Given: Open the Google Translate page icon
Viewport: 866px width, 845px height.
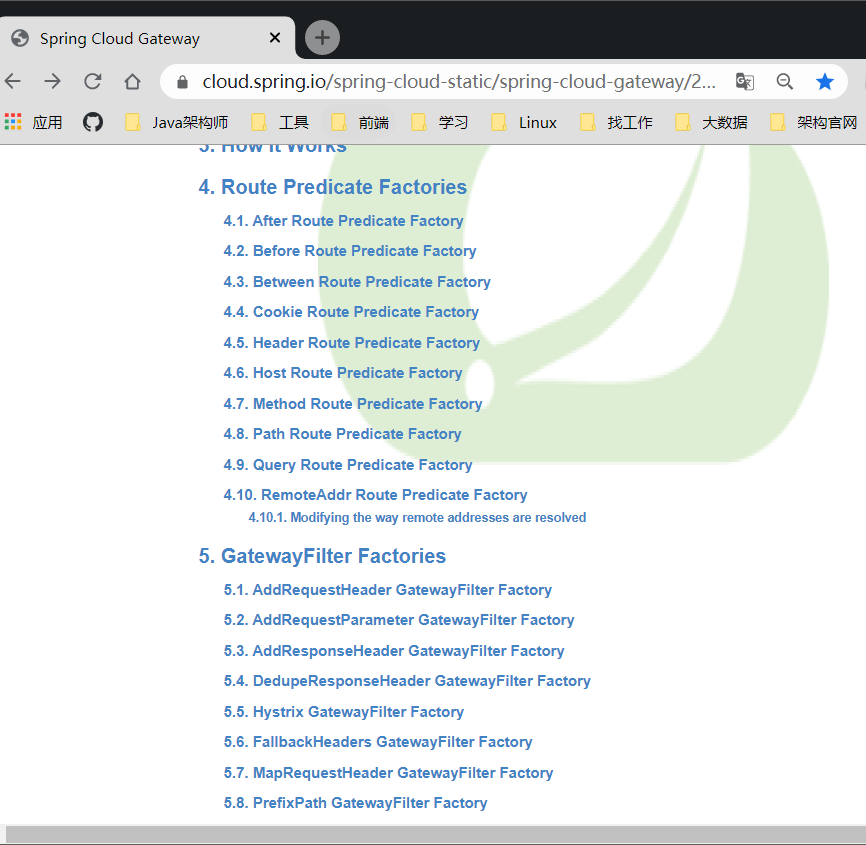Looking at the screenshot, I should pos(744,82).
